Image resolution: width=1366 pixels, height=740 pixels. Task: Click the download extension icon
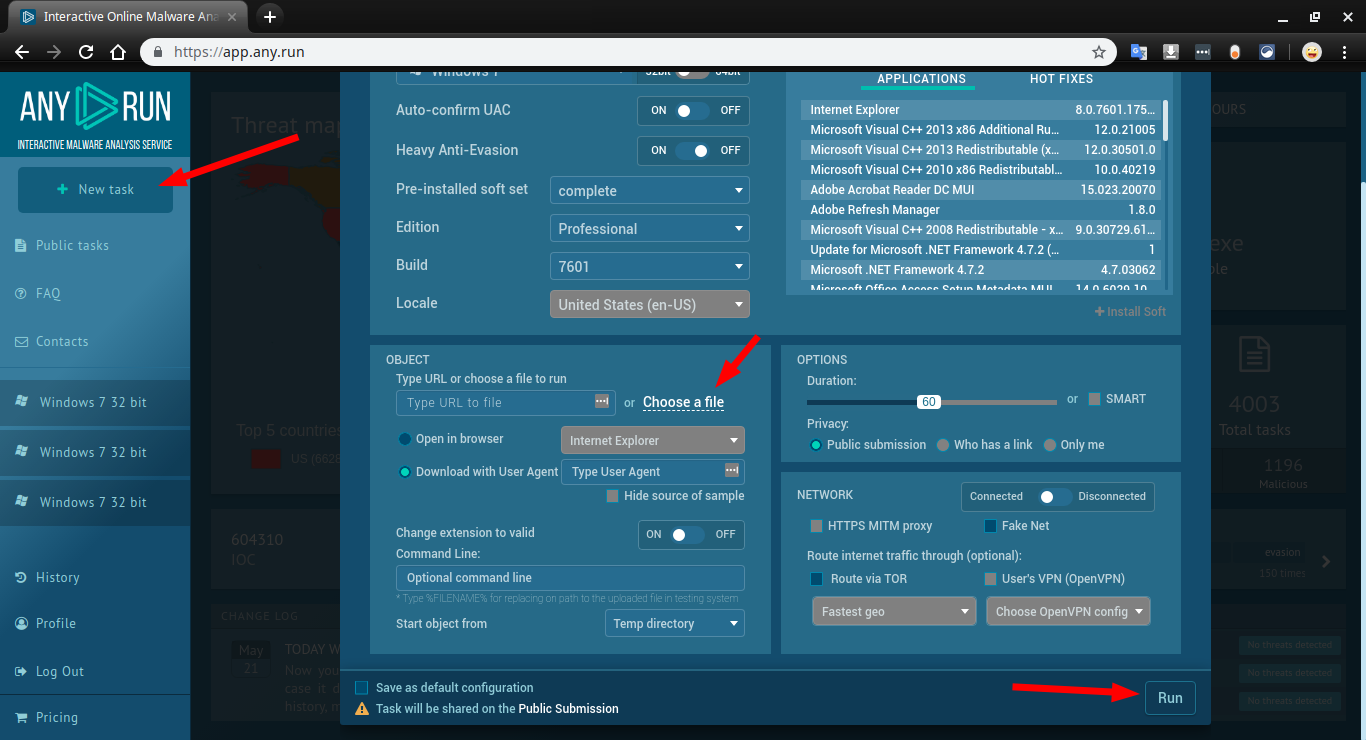1171,52
